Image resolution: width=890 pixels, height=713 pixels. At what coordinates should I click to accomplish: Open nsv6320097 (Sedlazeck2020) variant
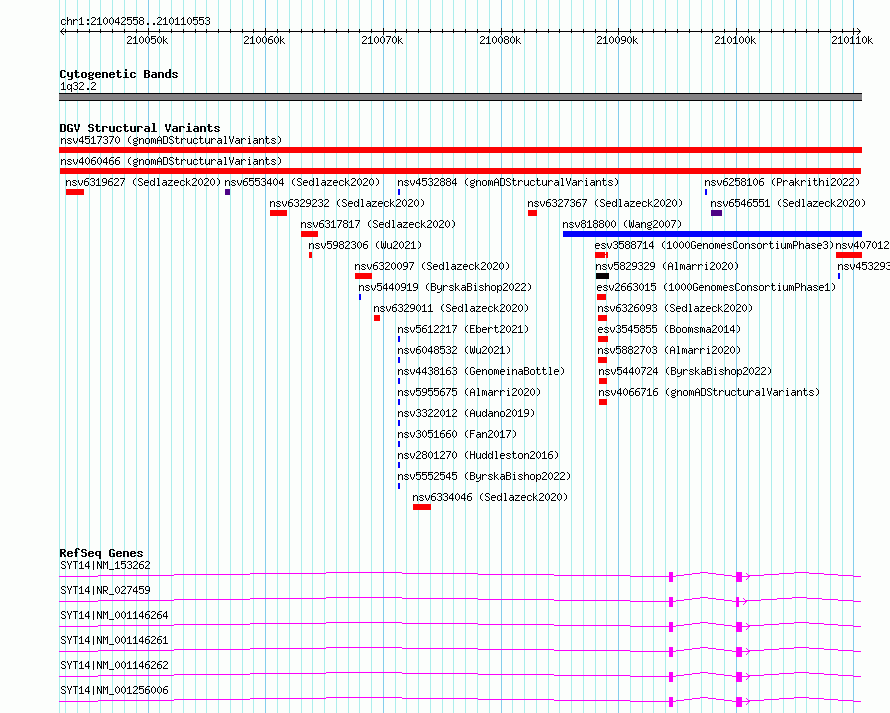coord(432,266)
